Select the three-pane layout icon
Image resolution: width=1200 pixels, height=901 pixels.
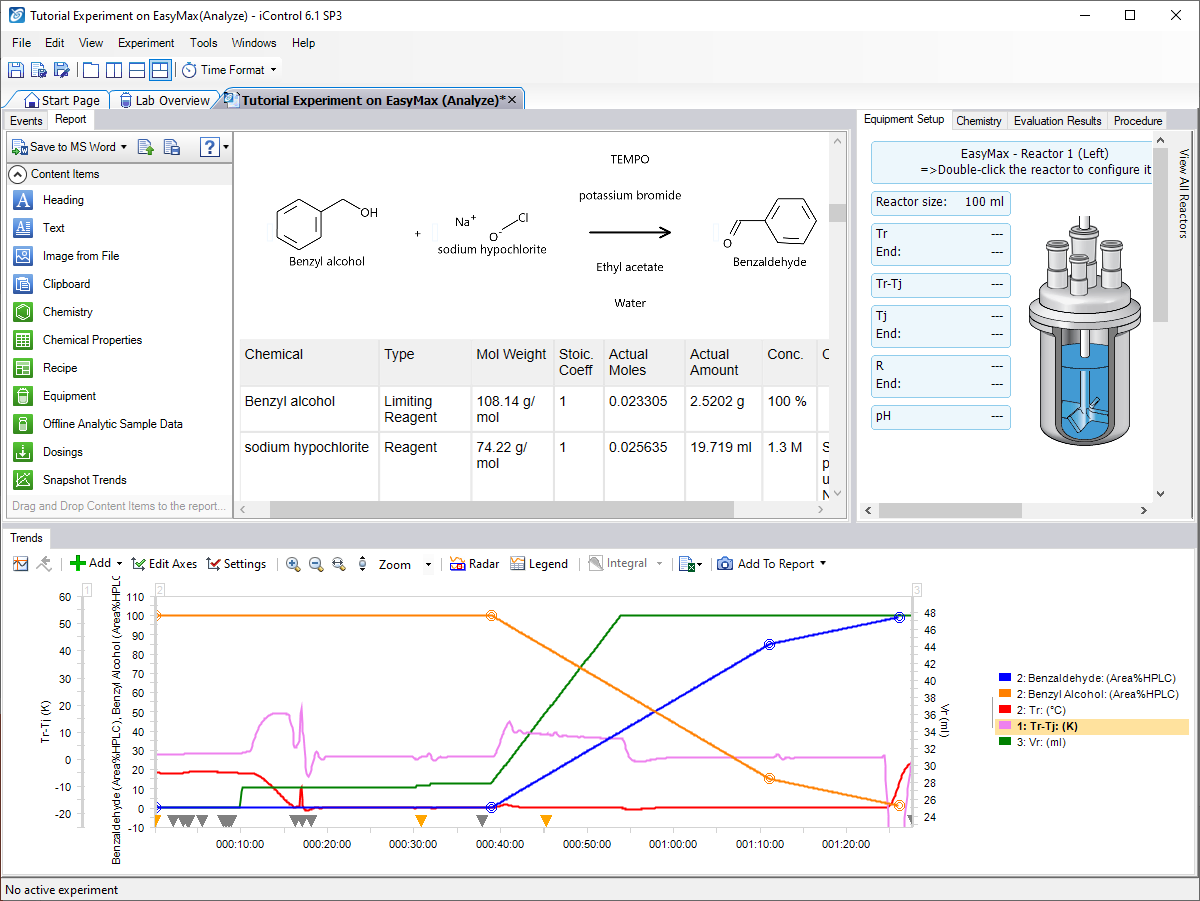point(160,70)
